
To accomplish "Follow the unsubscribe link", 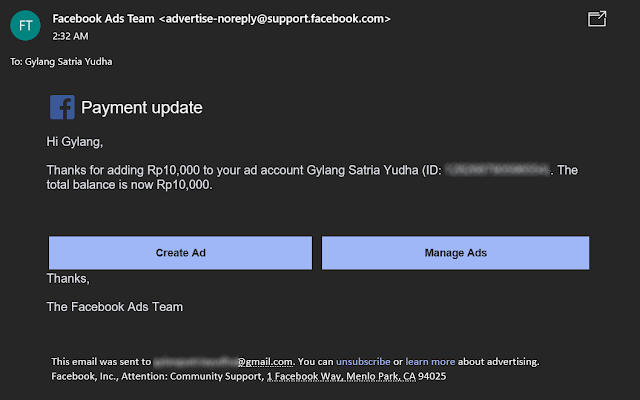I will point(363,362).
